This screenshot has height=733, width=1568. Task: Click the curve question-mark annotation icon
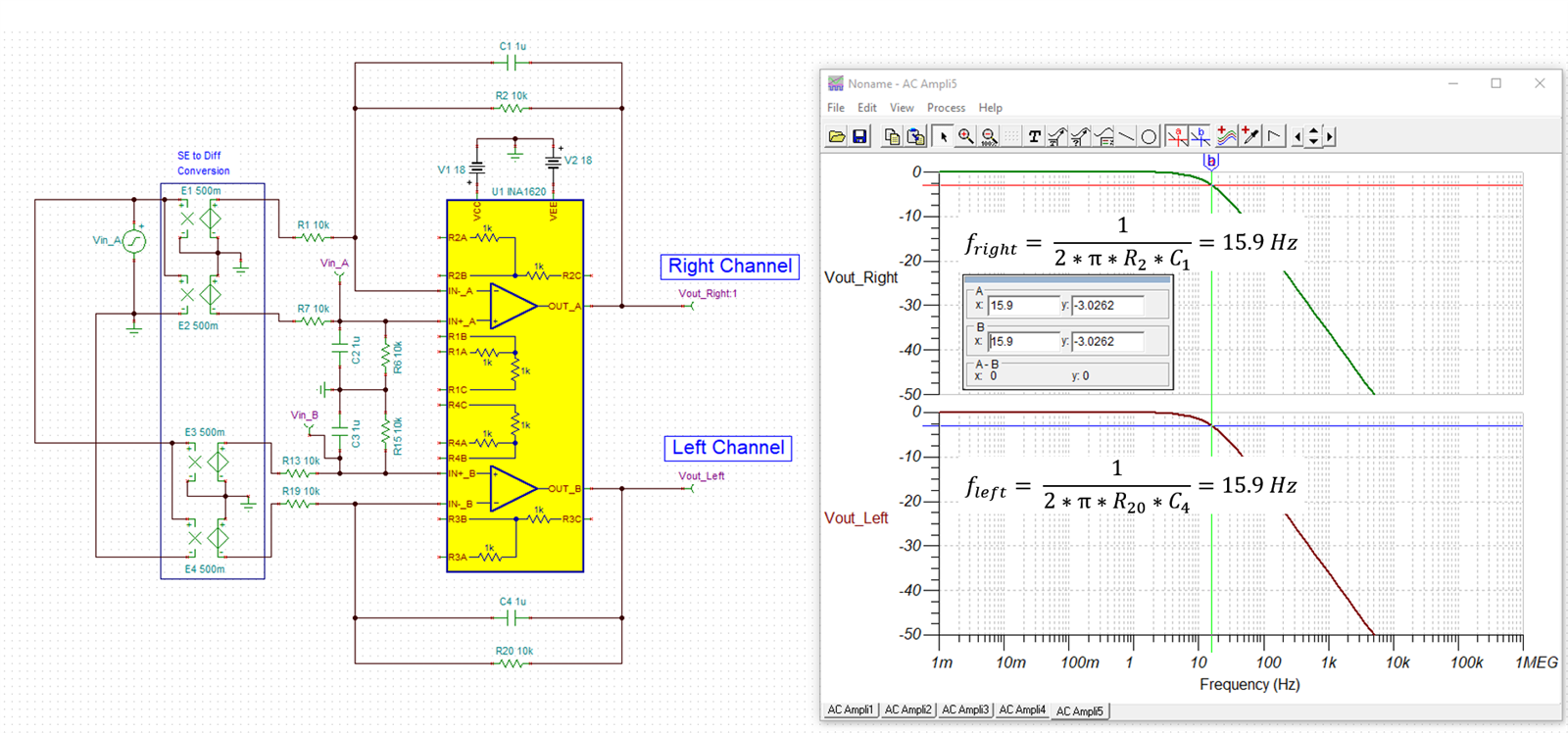[x=1080, y=136]
